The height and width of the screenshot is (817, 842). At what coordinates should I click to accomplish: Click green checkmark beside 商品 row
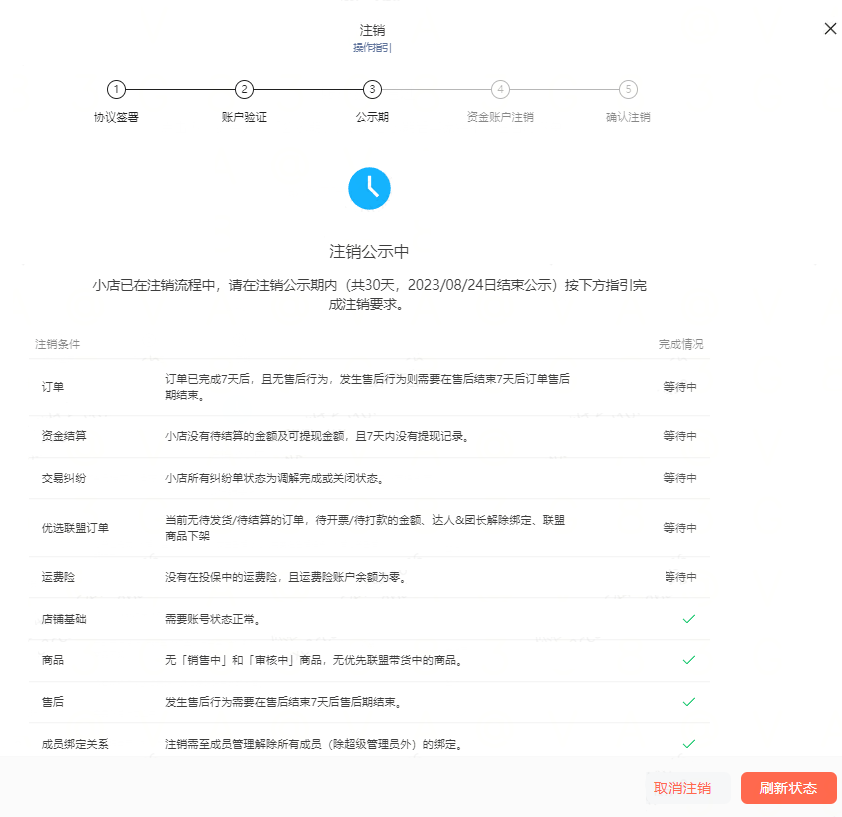(x=688, y=661)
